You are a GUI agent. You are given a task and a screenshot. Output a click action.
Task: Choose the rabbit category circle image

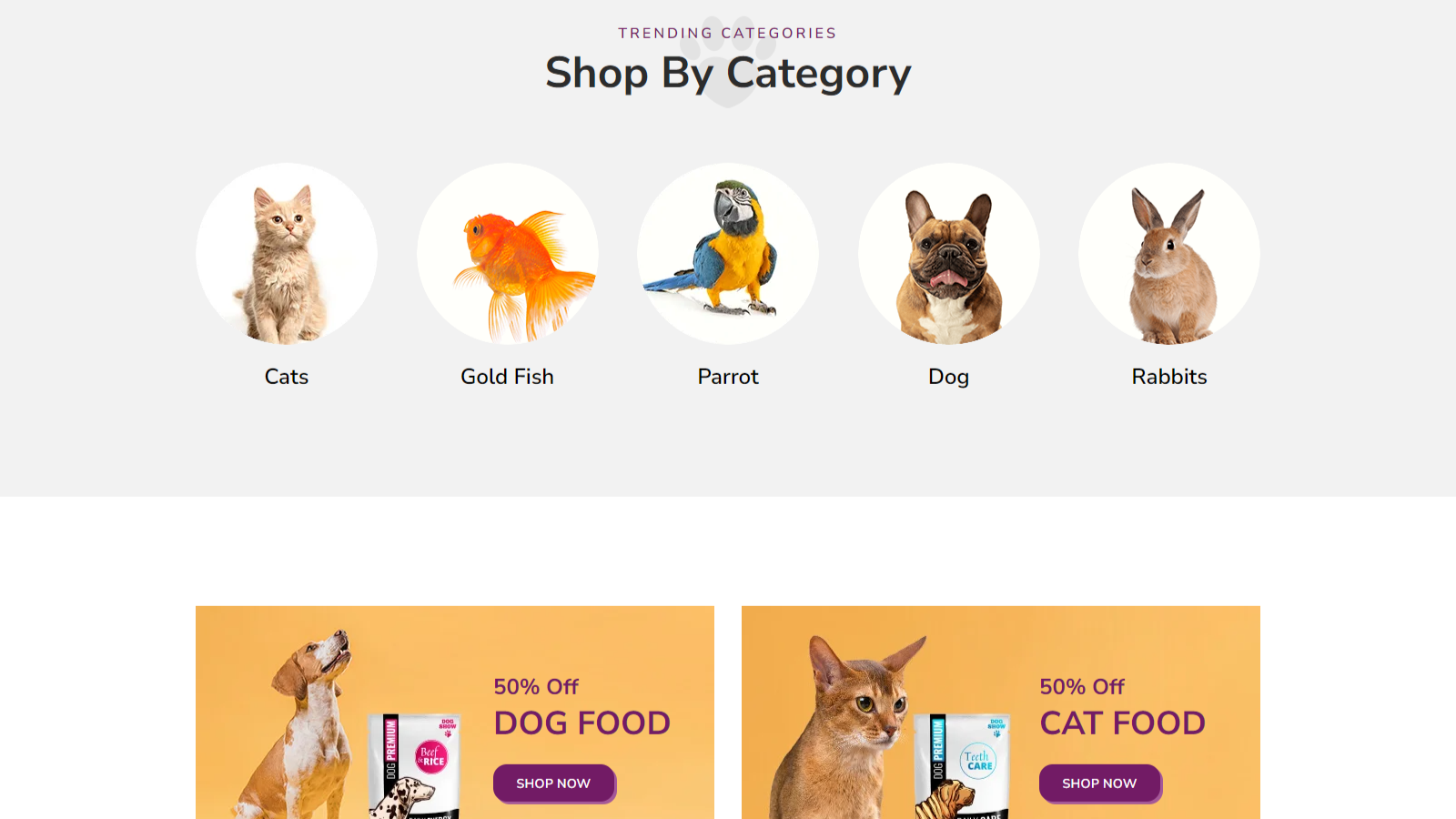pyautogui.click(x=1169, y=254)
